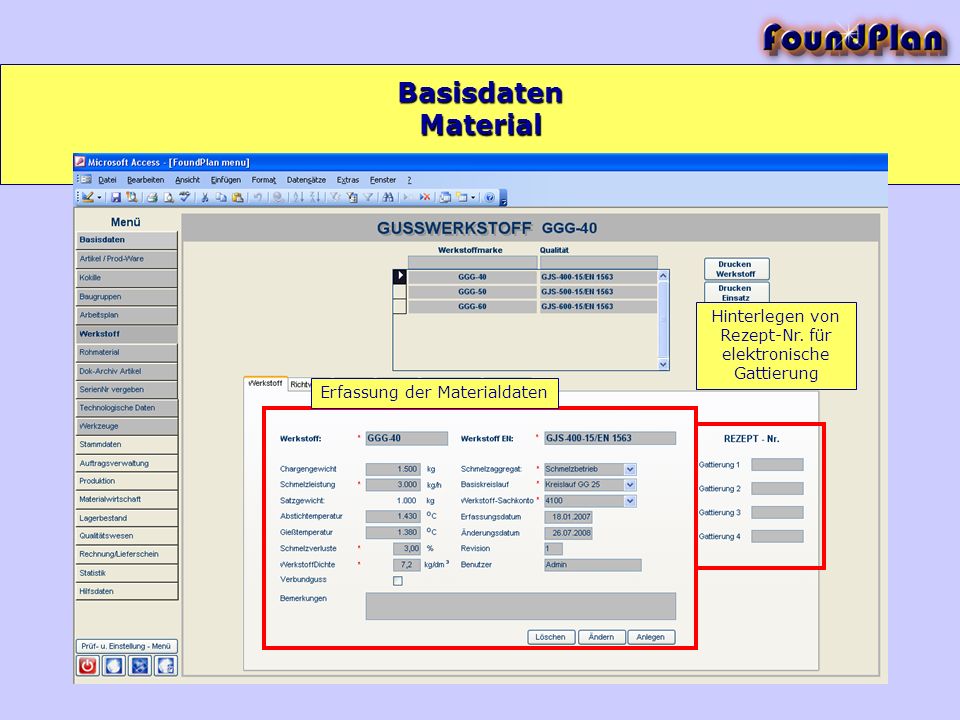Open Arbeitsplan in the side menu

click(127, 315)
